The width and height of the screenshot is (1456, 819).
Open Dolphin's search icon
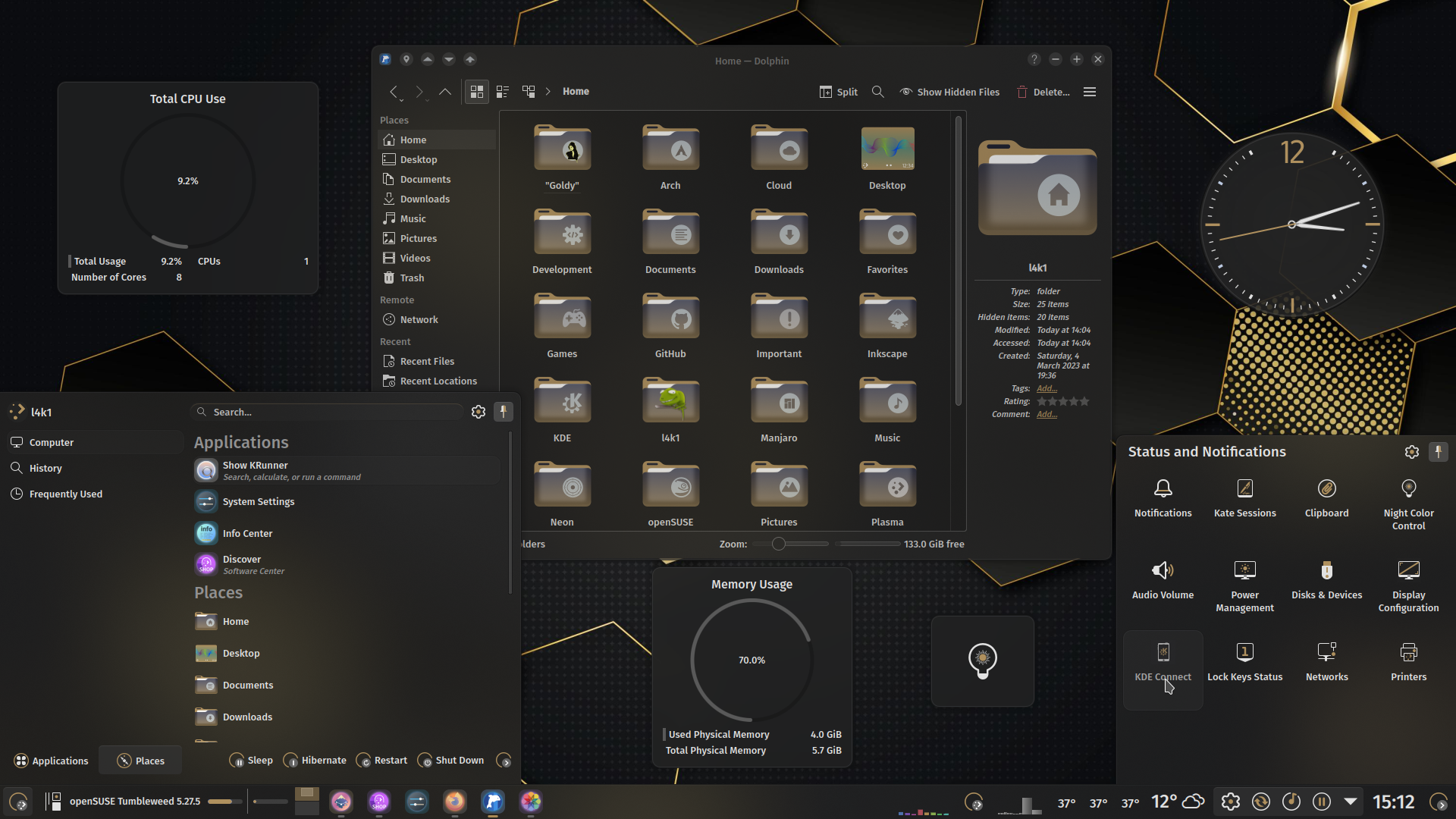point(877,92)
